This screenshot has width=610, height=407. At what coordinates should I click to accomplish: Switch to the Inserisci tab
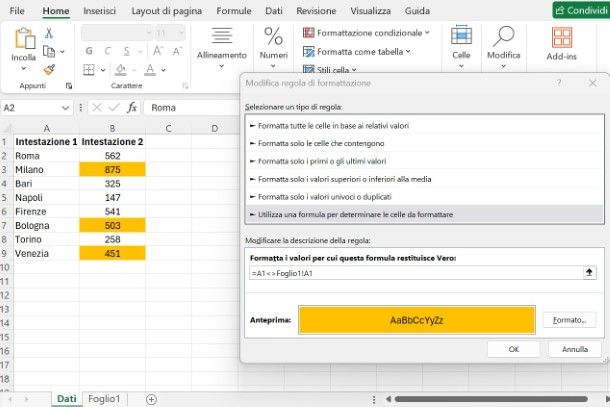coord(100,11)
